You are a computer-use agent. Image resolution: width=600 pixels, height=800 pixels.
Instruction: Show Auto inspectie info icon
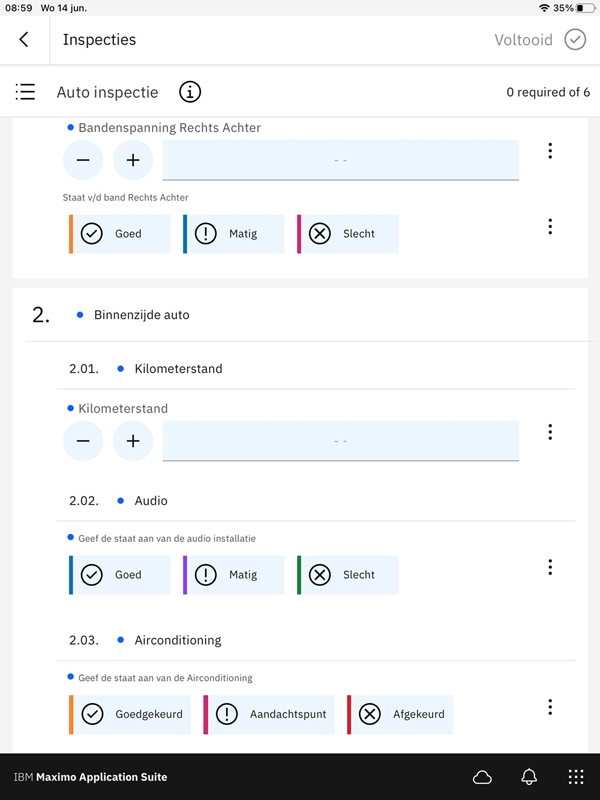pyautogui.click(x=190, y=92)
